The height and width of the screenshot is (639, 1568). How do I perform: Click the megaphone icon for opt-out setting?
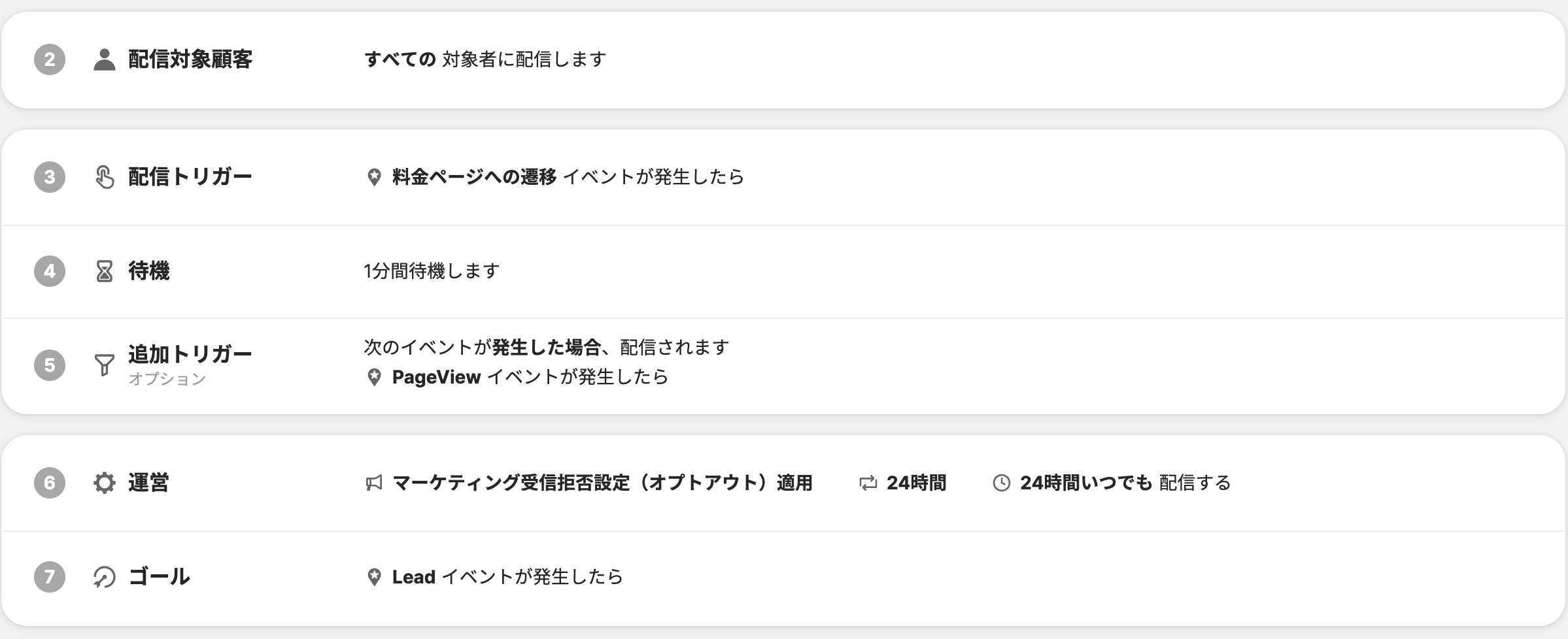[x=374, y=483]
